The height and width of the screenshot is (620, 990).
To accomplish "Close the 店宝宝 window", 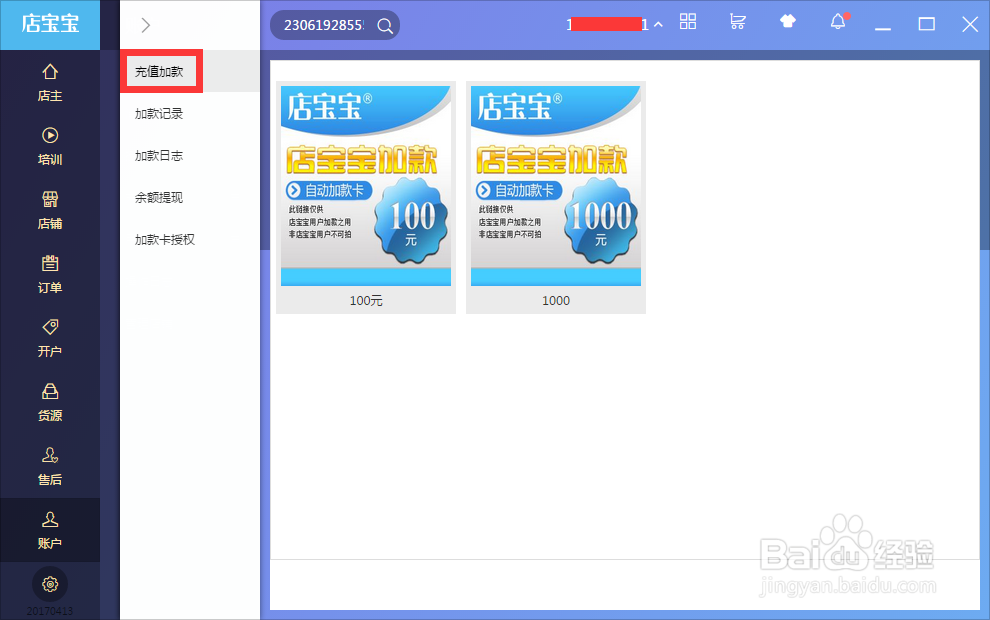I will click(970, 24).
